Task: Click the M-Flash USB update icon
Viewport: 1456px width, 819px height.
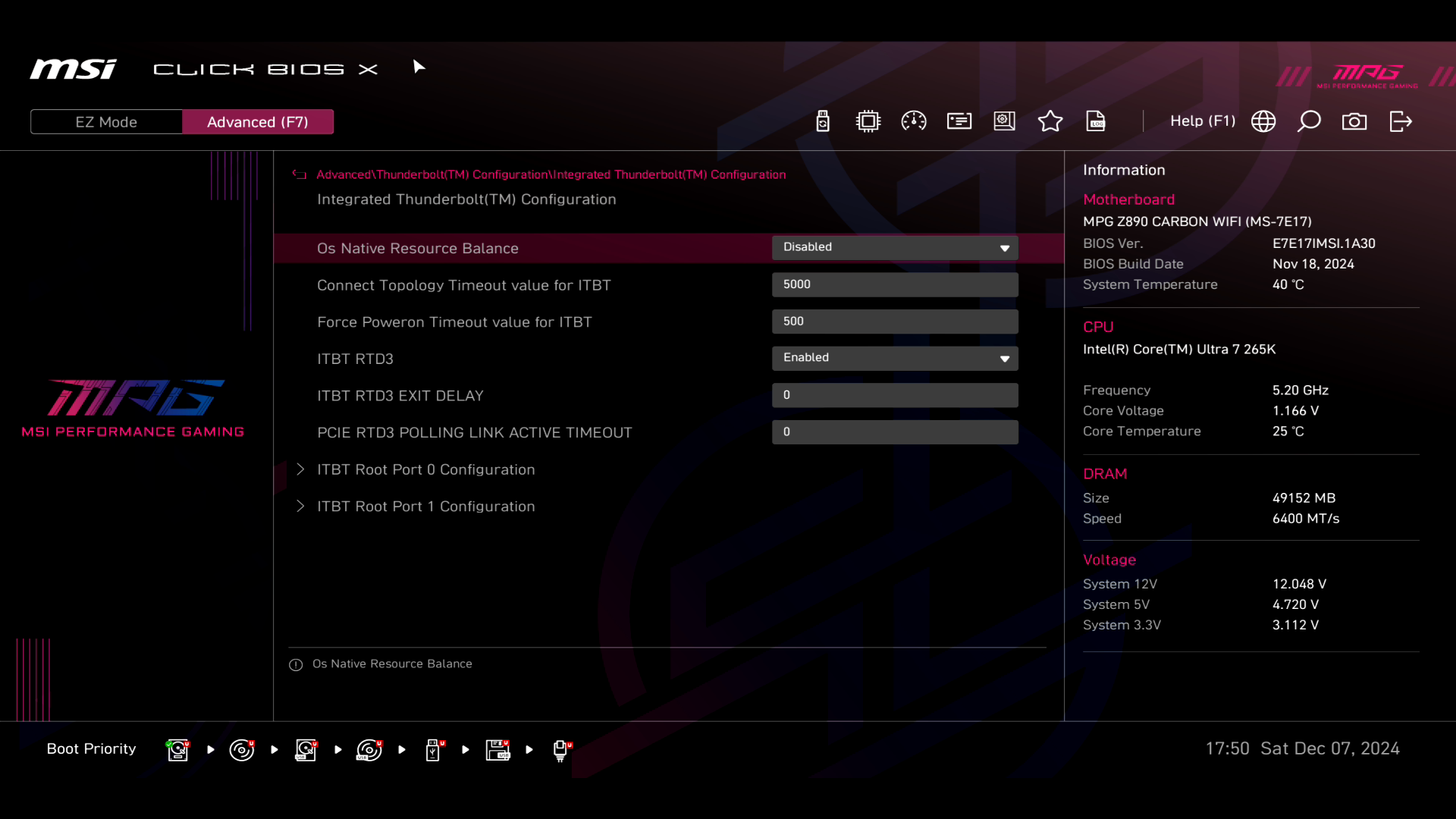Action: [x=823, y=121]
